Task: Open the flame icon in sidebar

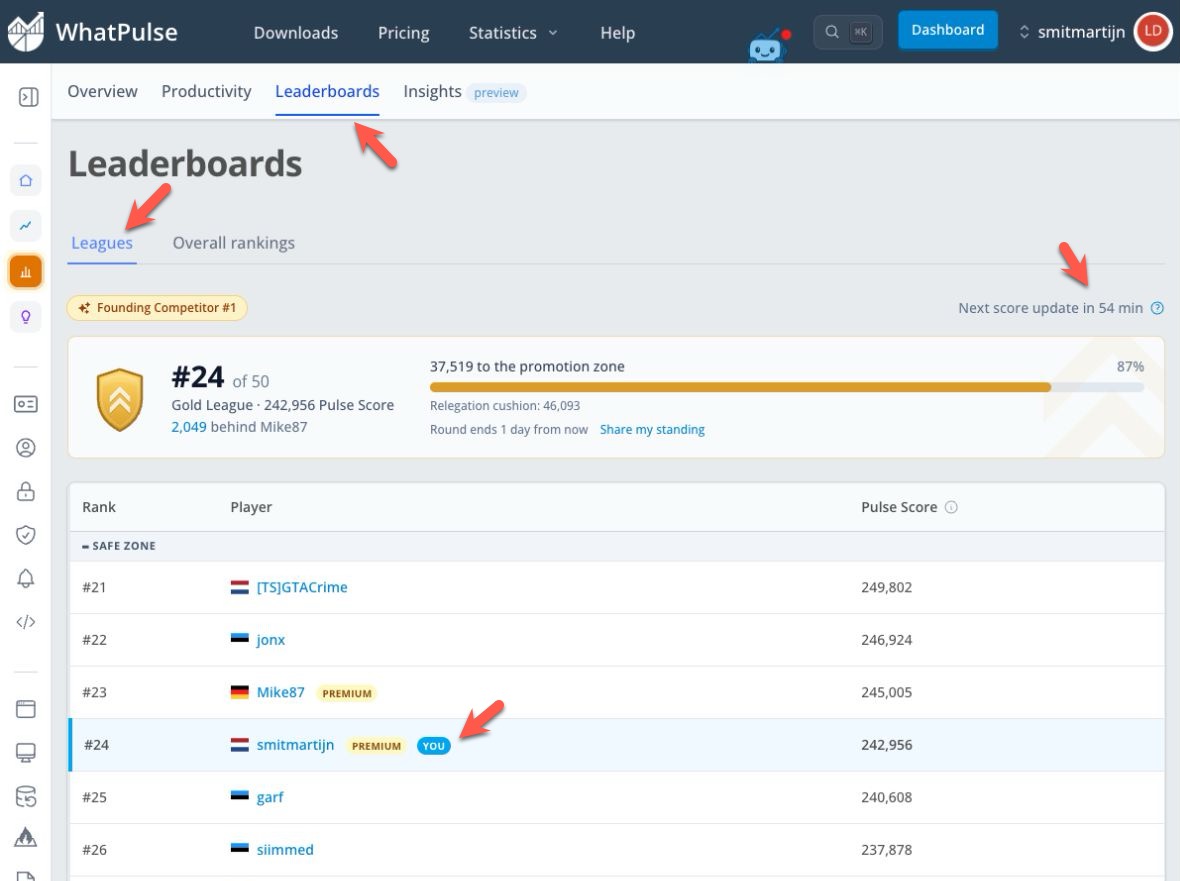Action: tap(26, 837)
